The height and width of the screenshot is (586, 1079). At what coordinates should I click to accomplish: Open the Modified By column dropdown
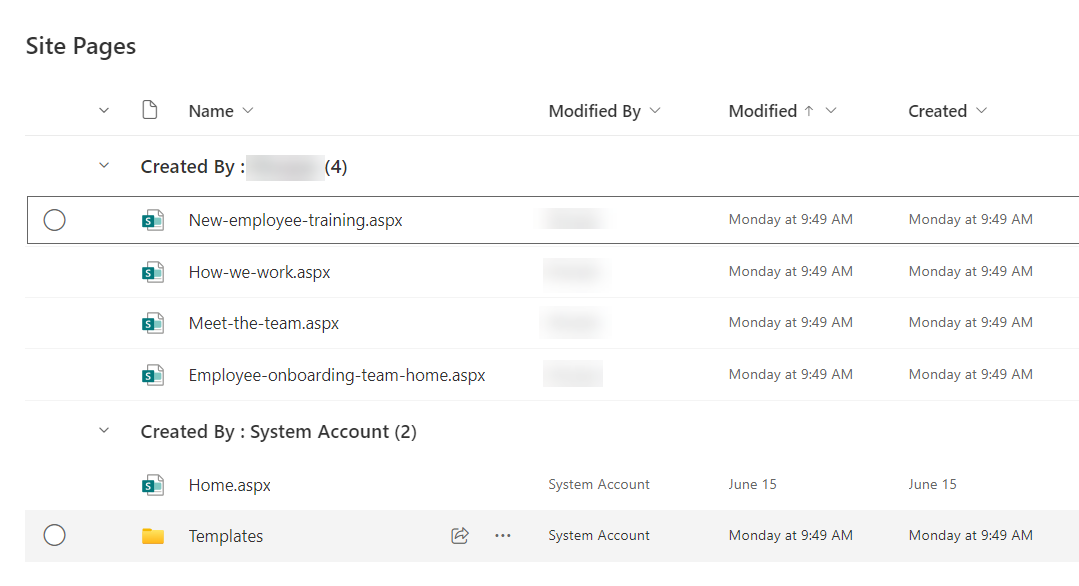(x=655, y=111)
